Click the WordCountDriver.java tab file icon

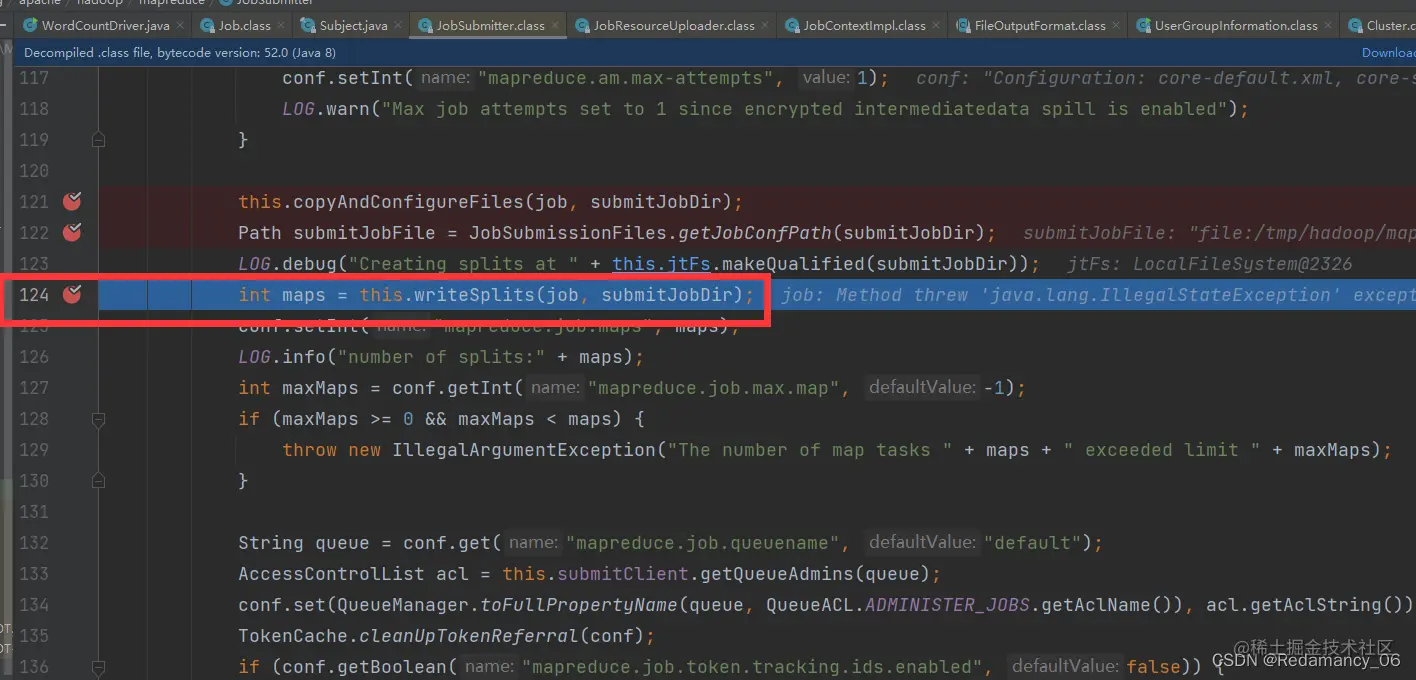coord(30,25)
